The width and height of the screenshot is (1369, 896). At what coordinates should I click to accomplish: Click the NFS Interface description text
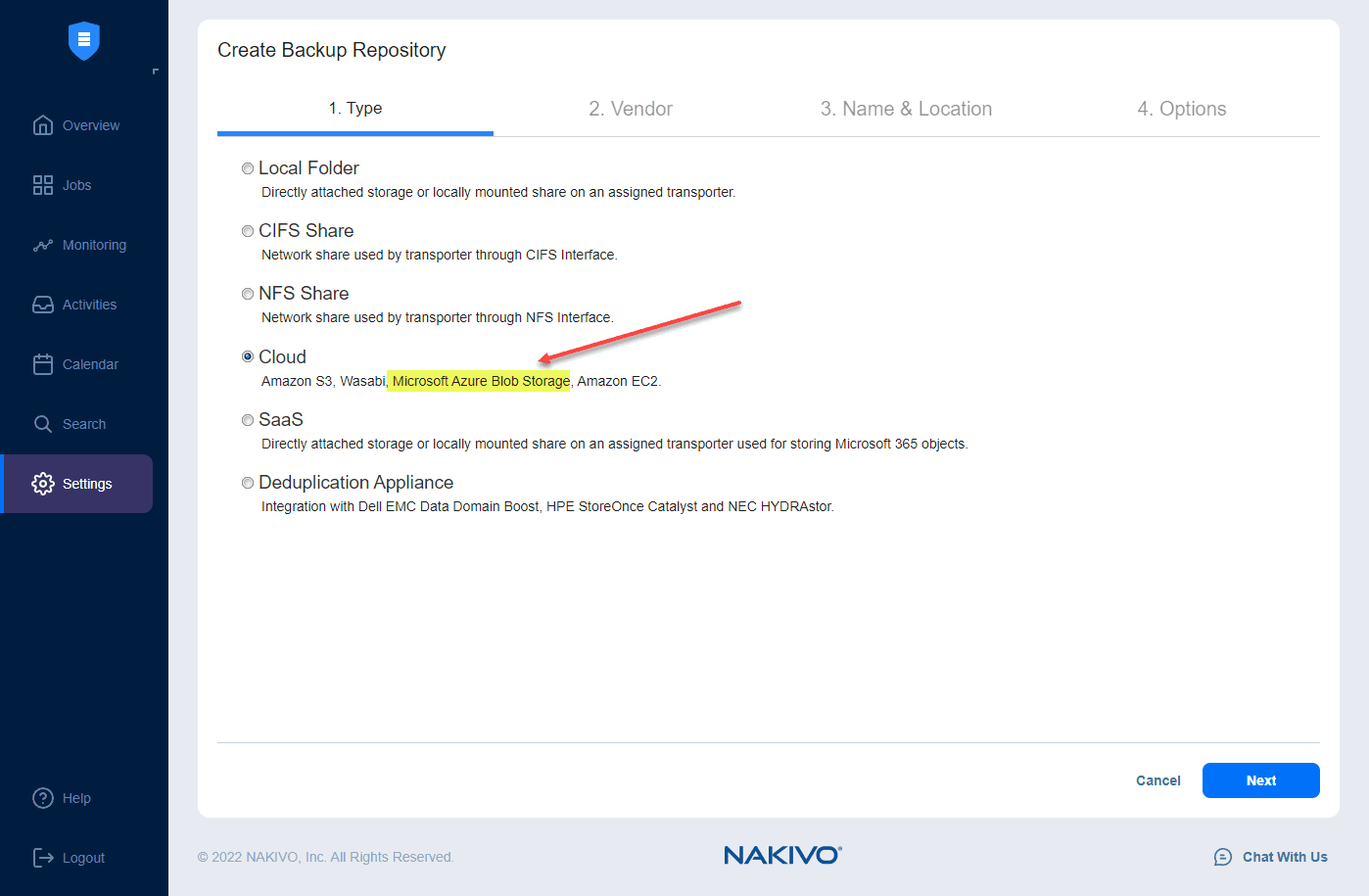click(x=438, y=317)
